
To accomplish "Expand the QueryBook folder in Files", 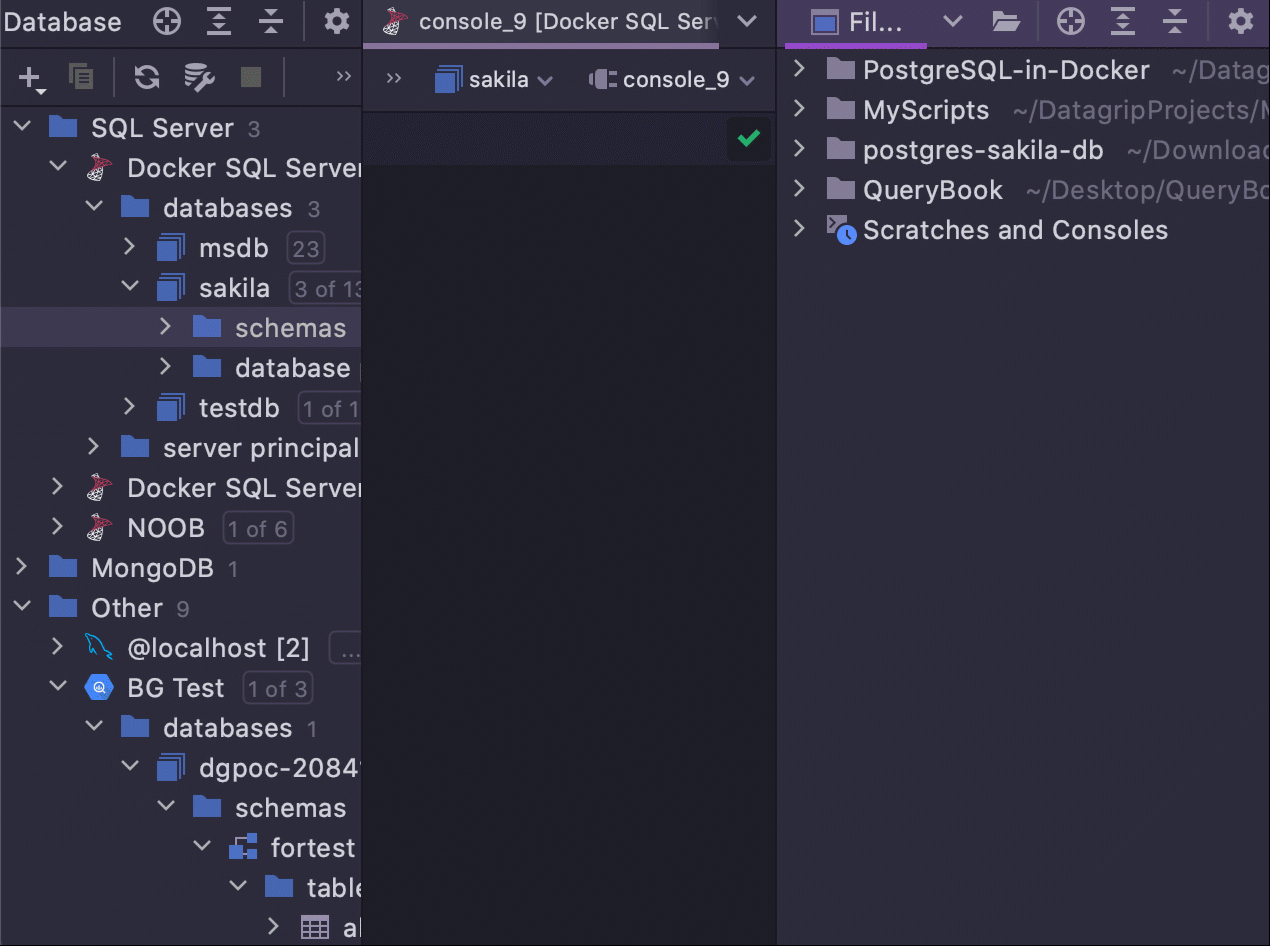I will [799, 189].
